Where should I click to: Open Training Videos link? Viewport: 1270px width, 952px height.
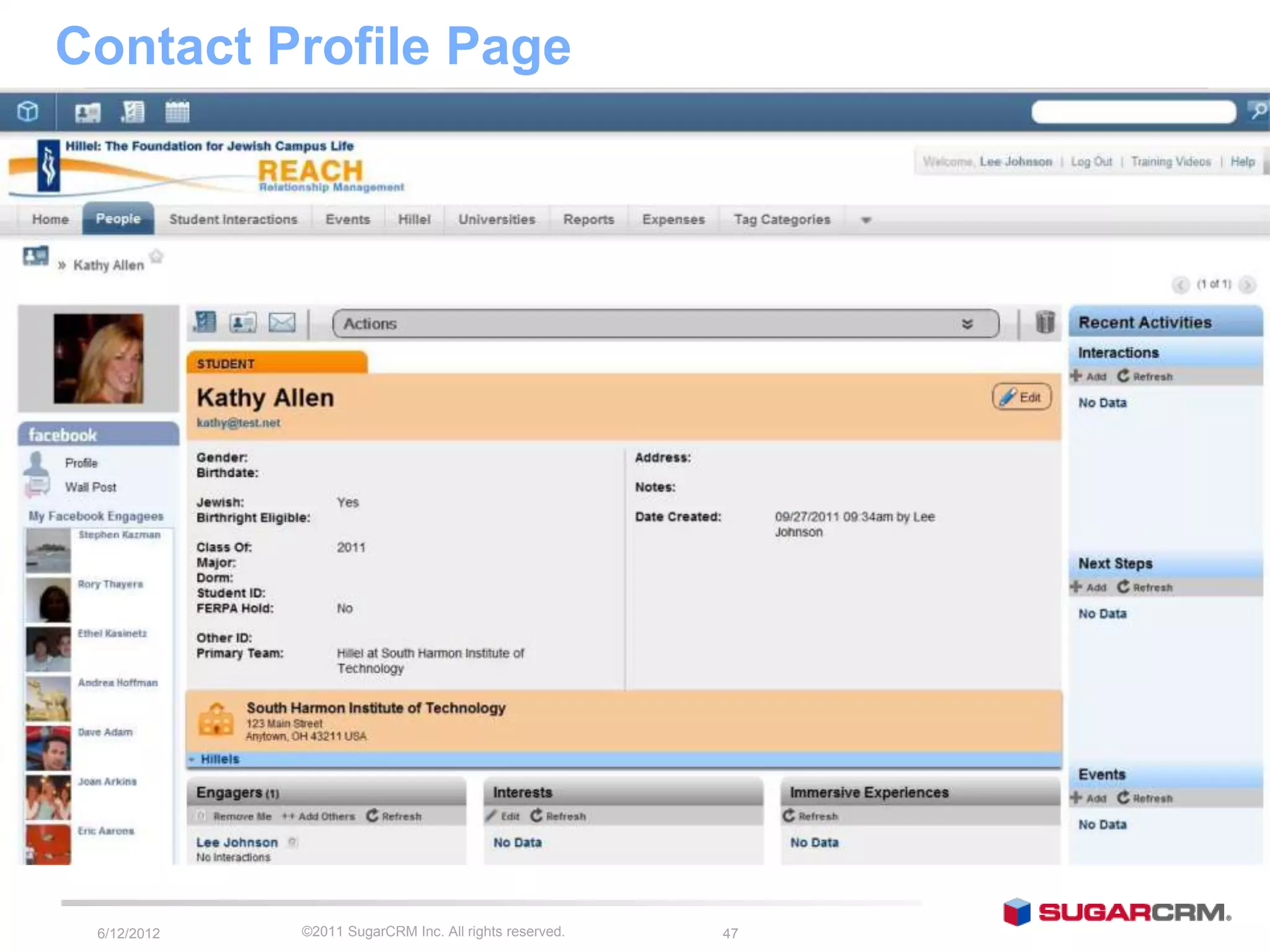[x=1171, y=162]
